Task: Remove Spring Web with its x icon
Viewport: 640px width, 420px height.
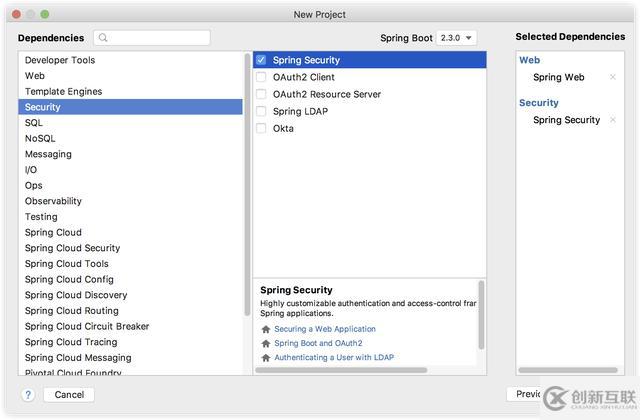Action: pyautogui.click(x=613, y=77)
